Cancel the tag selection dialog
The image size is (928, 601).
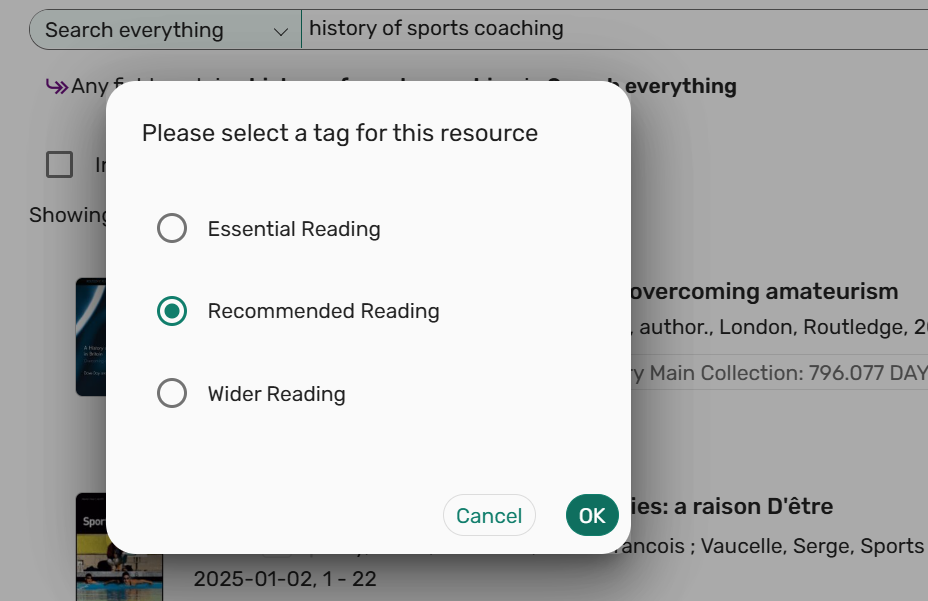point(489,515)
